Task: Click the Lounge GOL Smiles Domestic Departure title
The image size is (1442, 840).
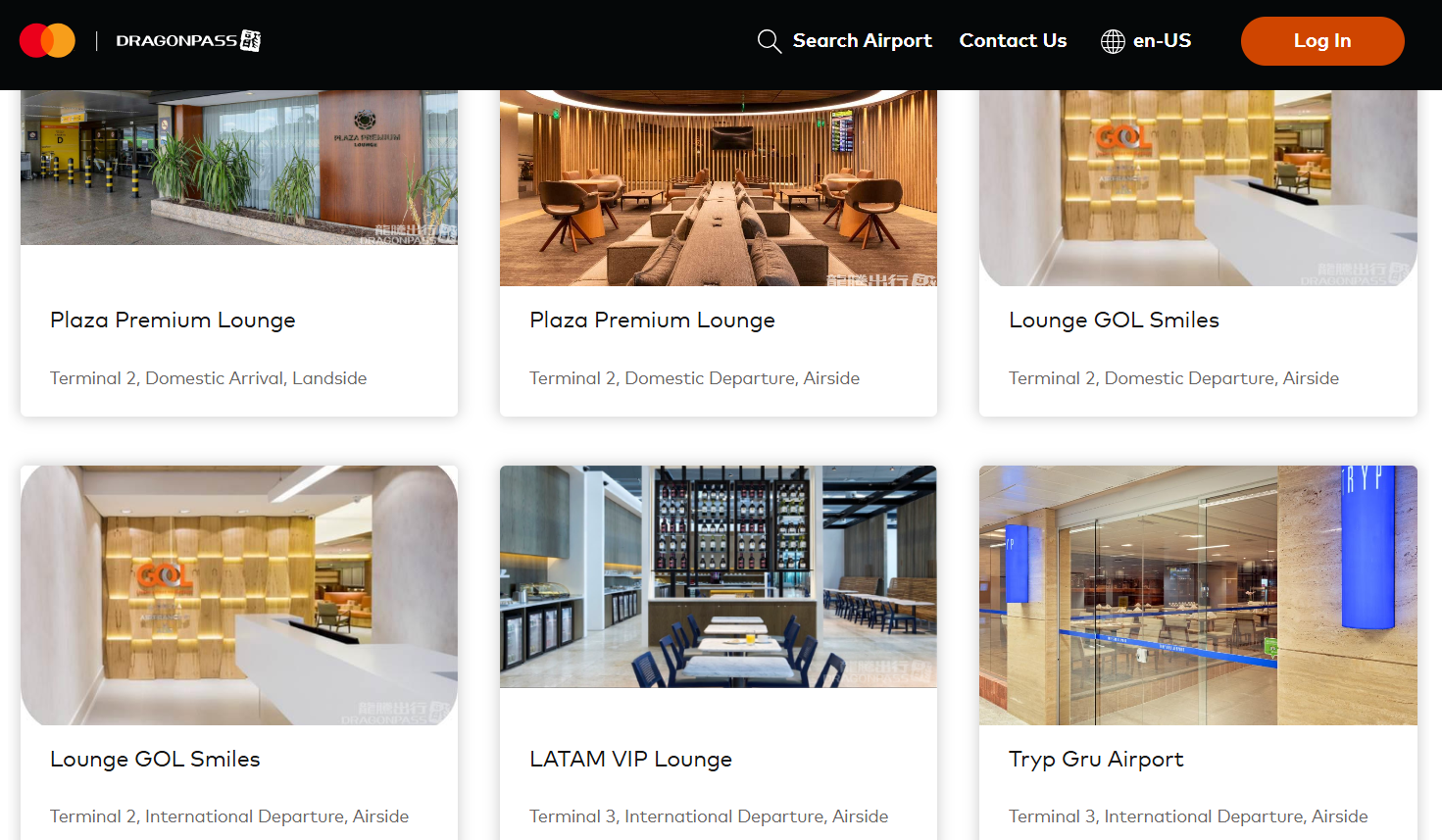Action: 1114,321
